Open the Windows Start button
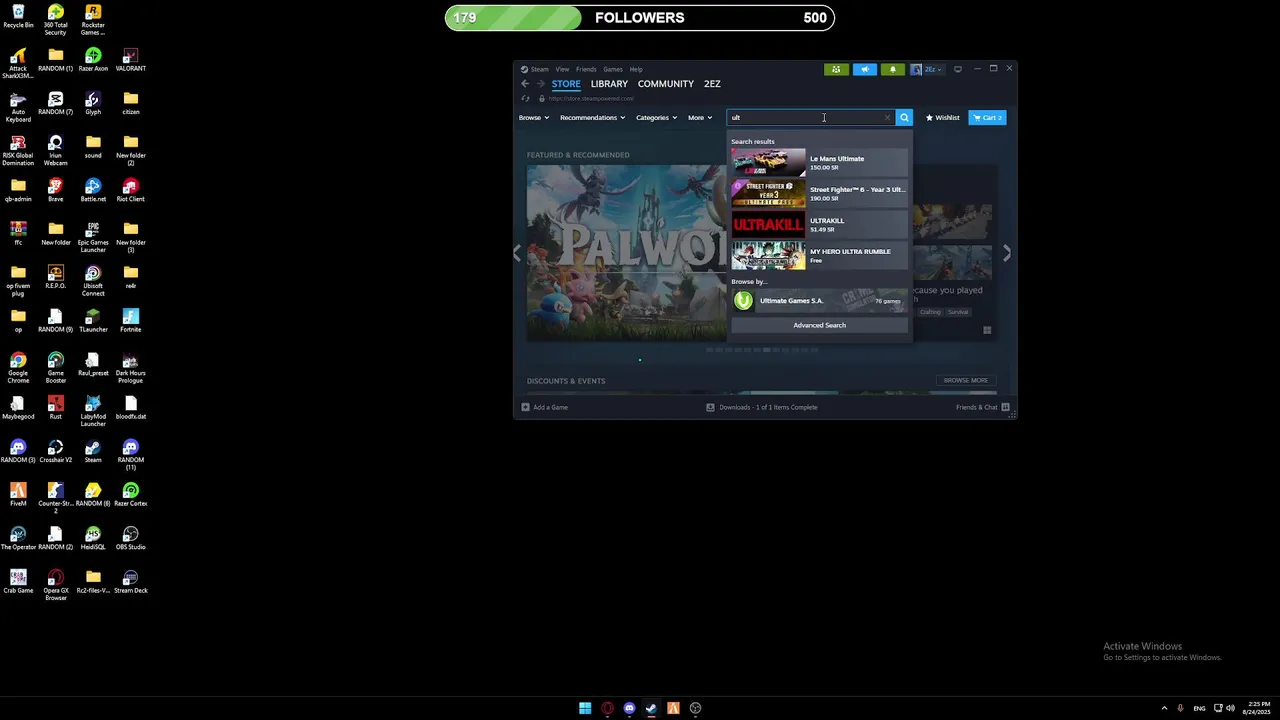Image resolution: width=1280 pixels, height=720 pixels. tap(585, 708)
